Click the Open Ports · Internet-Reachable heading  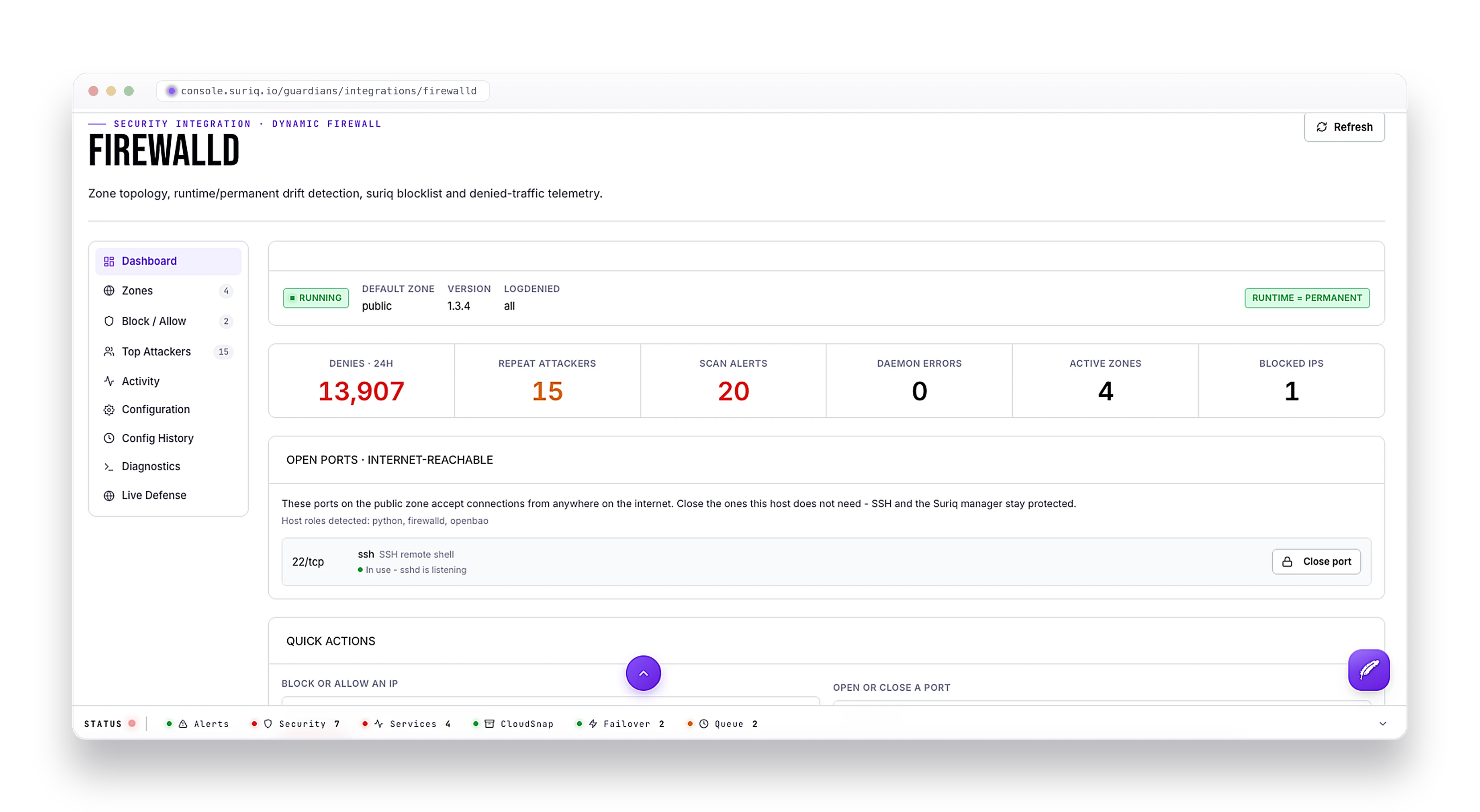[x=390, y=460]
